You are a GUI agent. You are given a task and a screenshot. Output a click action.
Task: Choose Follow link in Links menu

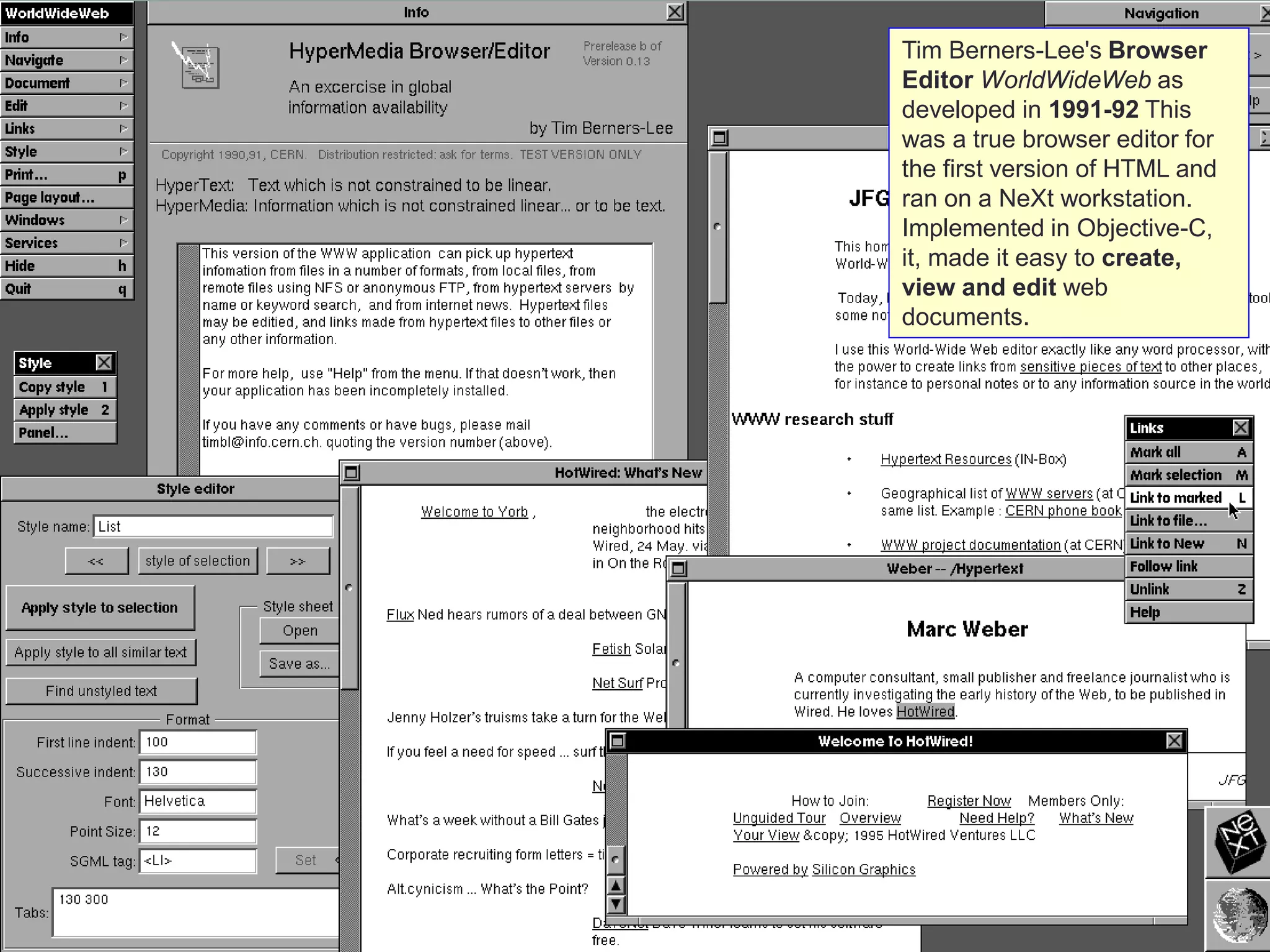click(x=1189, y=566)
